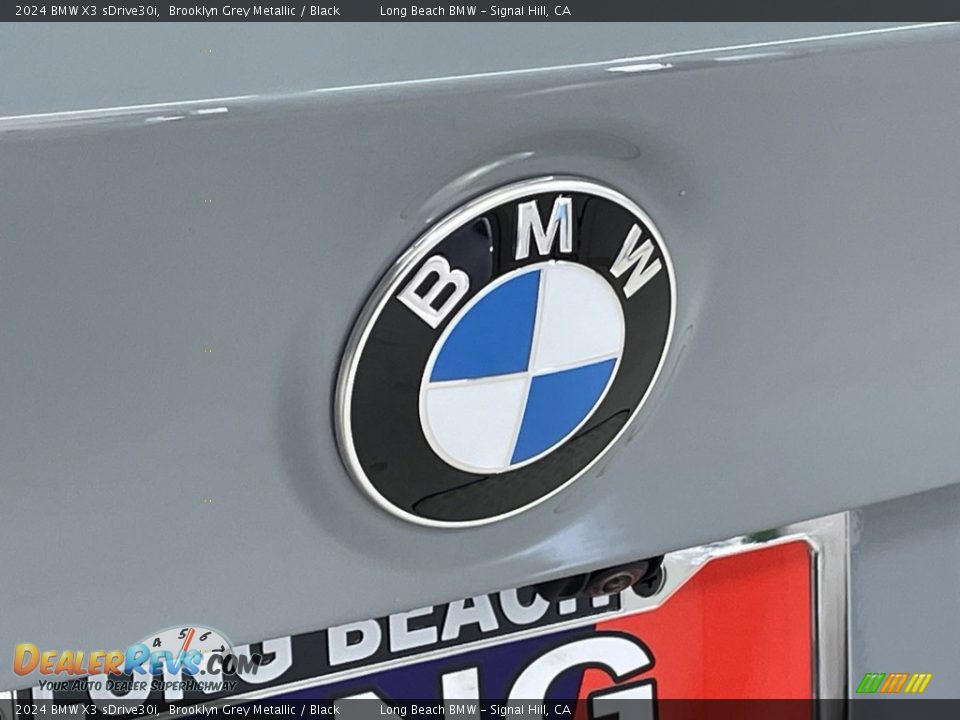This screenshot has width=960, height=720.
Task: Click the bottom caption '2024 BMW X3 sDrive30i'
Action: (x=87, y=710)
